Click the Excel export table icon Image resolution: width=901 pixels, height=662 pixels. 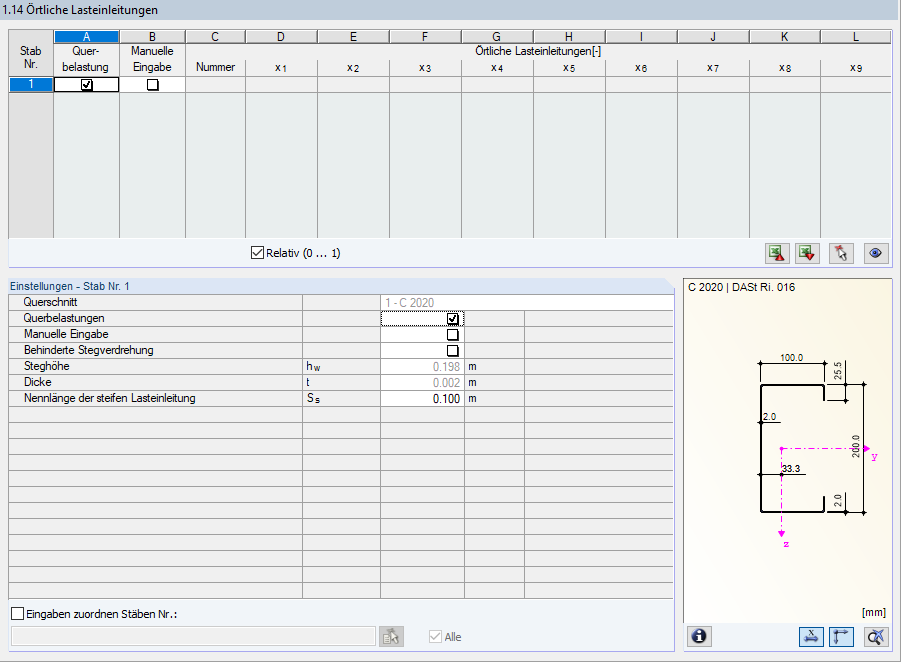(777, 253)
